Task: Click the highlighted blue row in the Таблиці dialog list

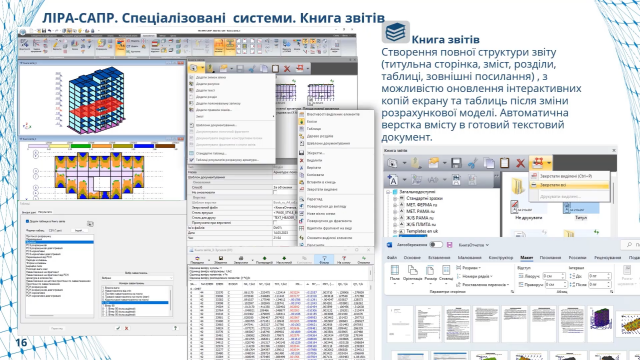Action: coord(60,242)
